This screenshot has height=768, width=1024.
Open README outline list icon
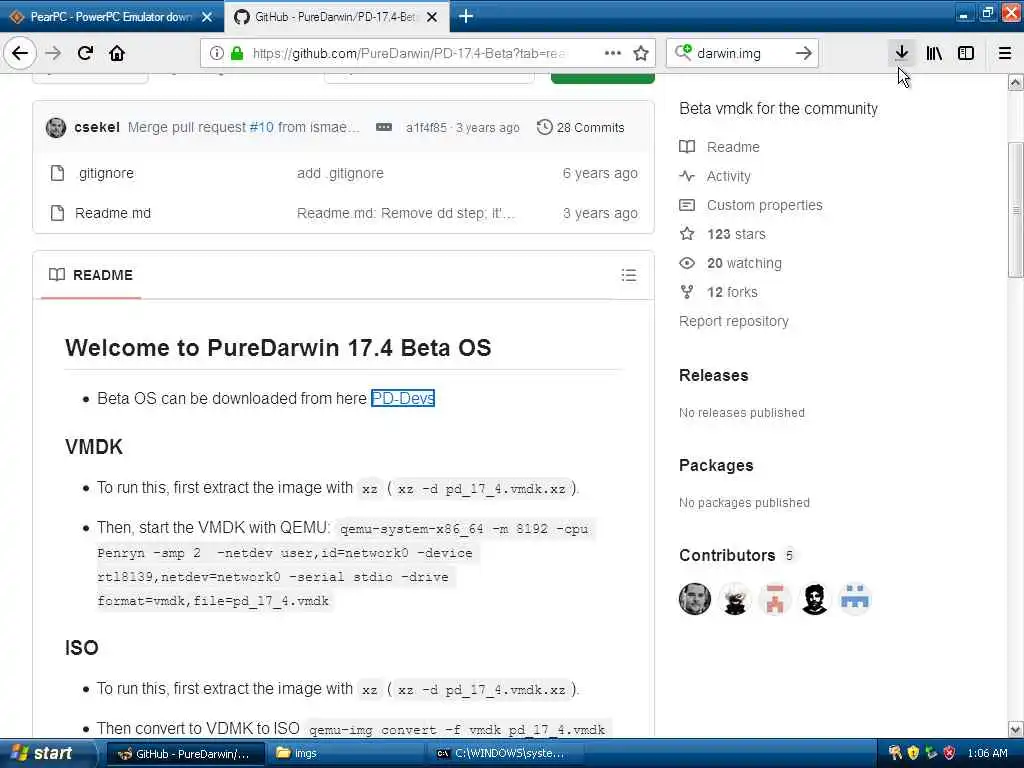(x=628, y=275)
